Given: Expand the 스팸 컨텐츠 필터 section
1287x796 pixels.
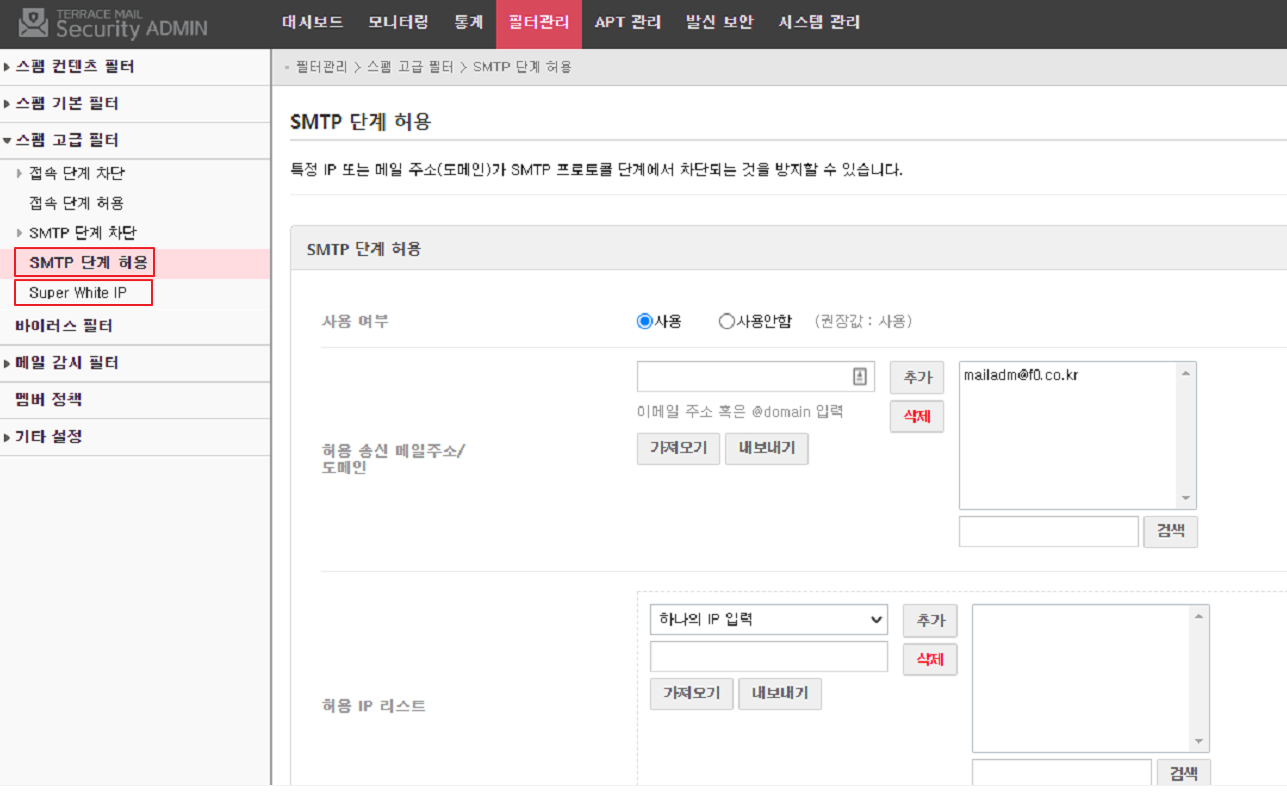Looking at the screenshot, I should click(75, 67).
